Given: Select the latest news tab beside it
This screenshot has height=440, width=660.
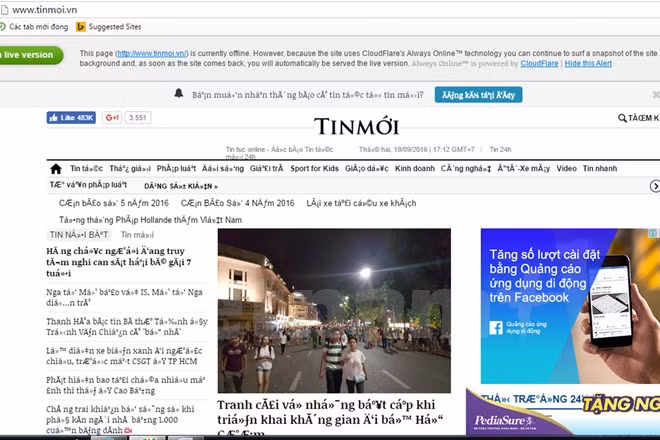Looking at the screenshot, I should (137, 235).
